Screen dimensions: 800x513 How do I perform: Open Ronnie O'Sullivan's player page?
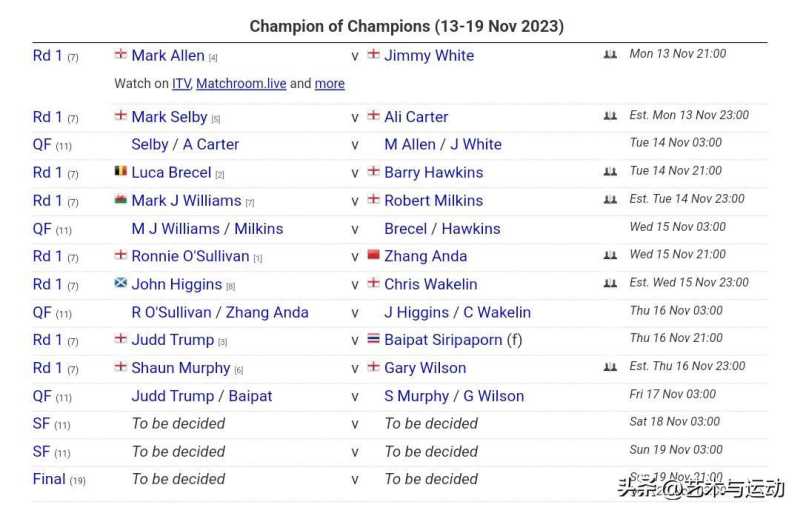(190, 256)
